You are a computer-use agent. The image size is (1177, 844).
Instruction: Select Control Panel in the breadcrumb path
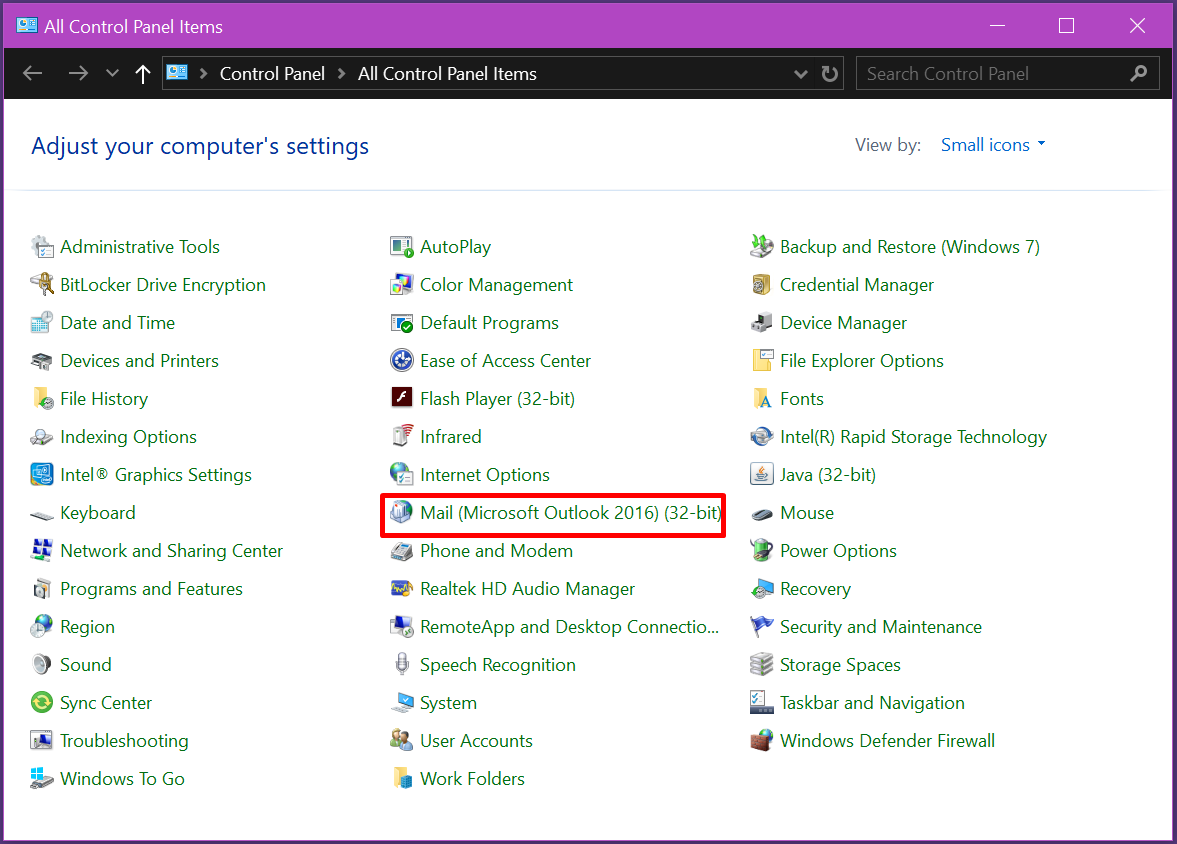[x=272, y=74]
